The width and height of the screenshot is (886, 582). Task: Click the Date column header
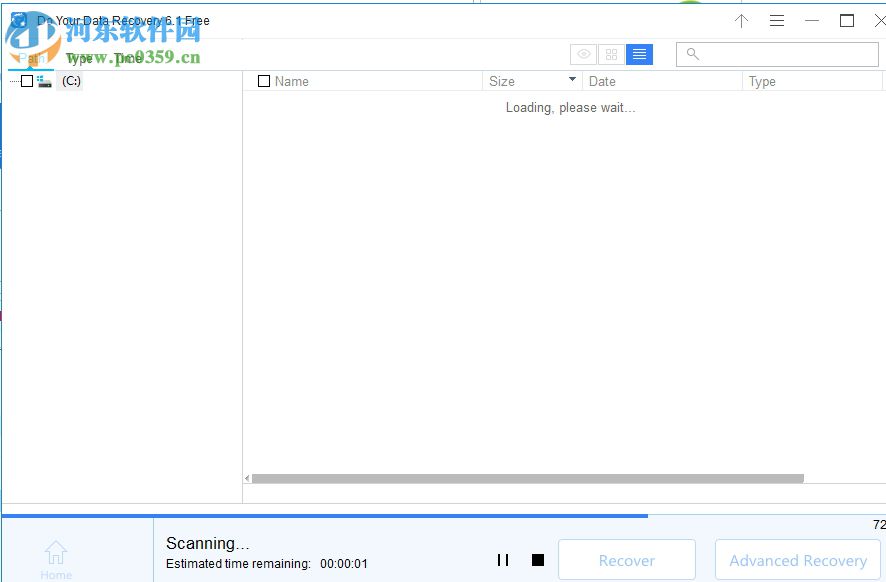[602, 81]
